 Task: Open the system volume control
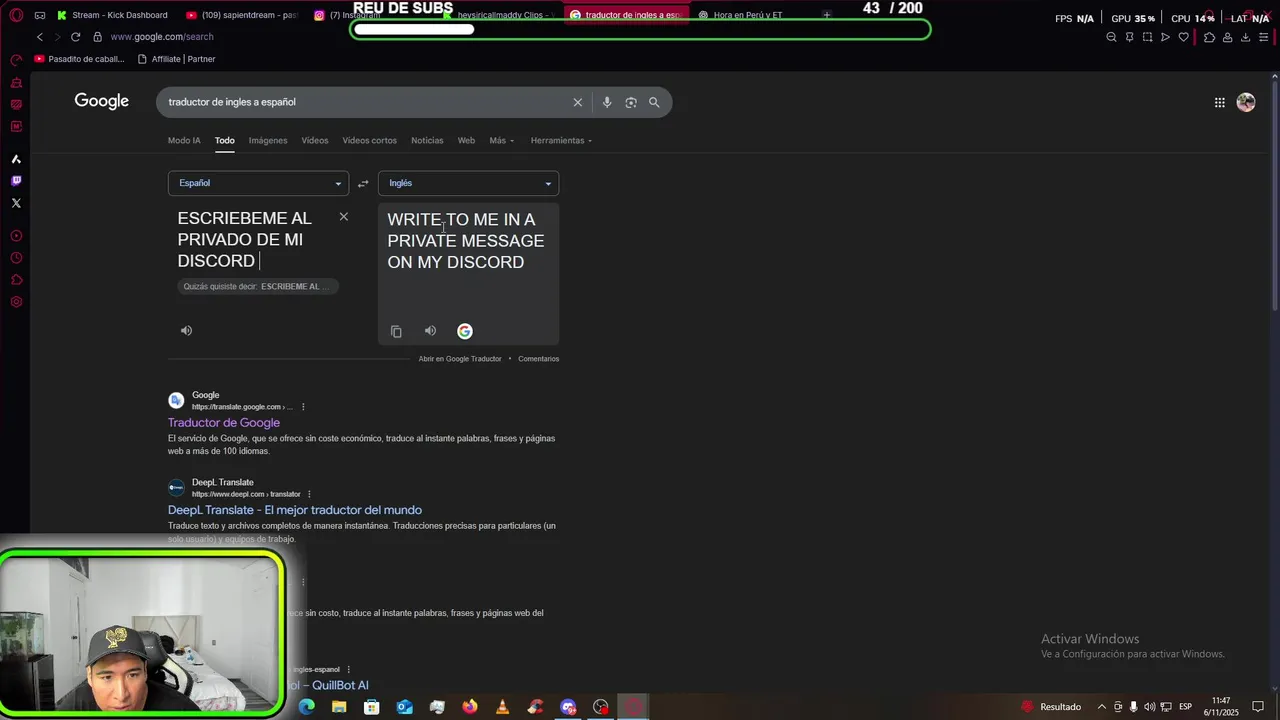(x=1149, y=707)
